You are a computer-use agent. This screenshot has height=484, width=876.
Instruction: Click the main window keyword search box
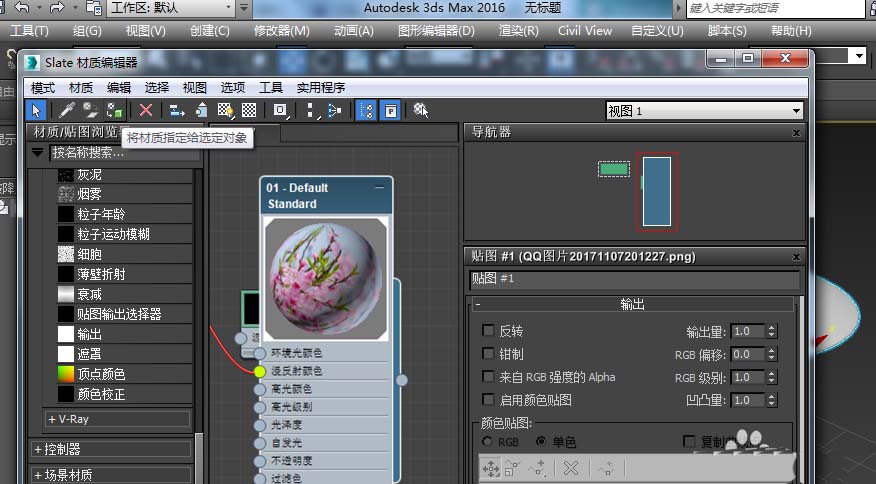[x=776, y=8]
